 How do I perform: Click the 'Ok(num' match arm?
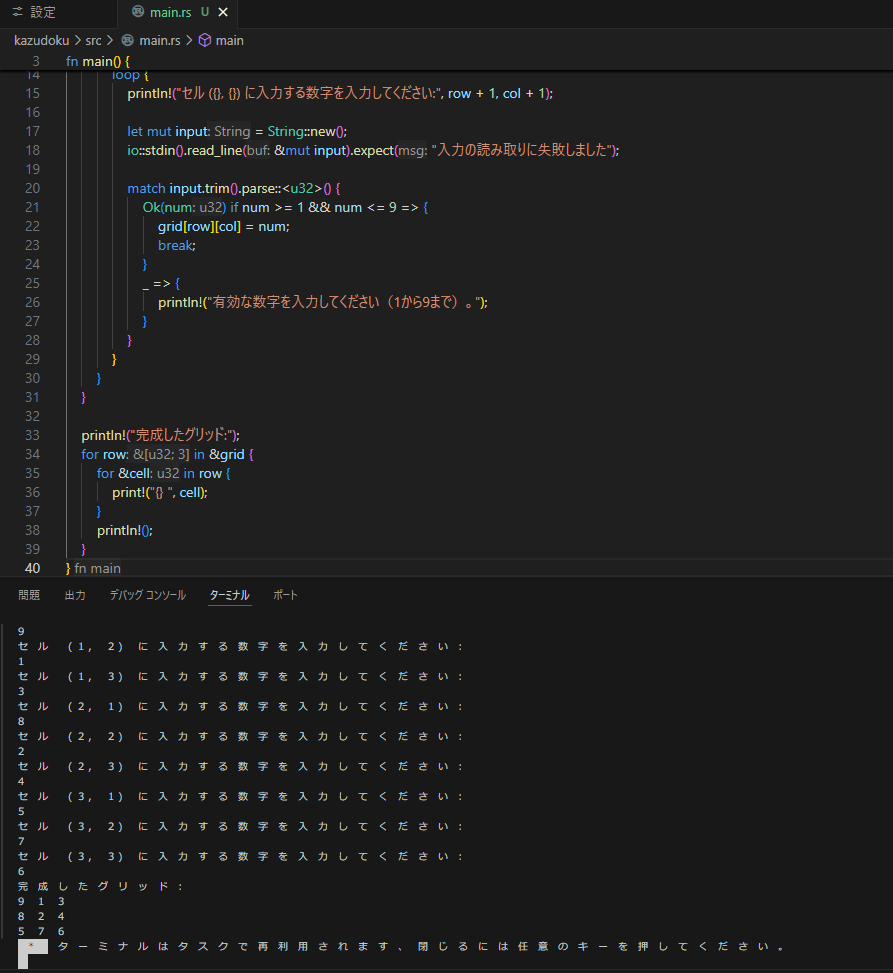click(x=169, y=207)
